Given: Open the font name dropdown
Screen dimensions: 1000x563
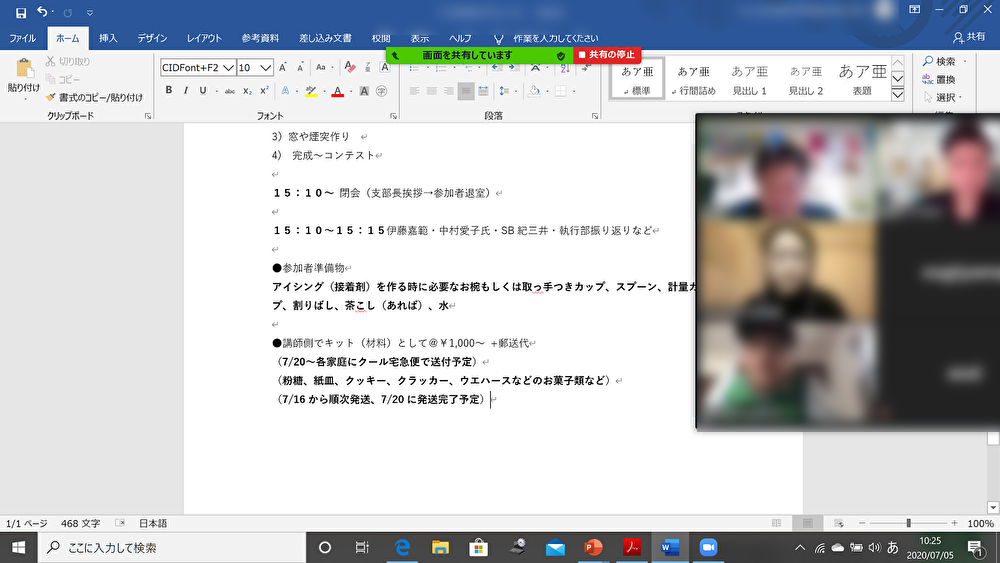Looking at the screenshot, I should pos(229,67).
